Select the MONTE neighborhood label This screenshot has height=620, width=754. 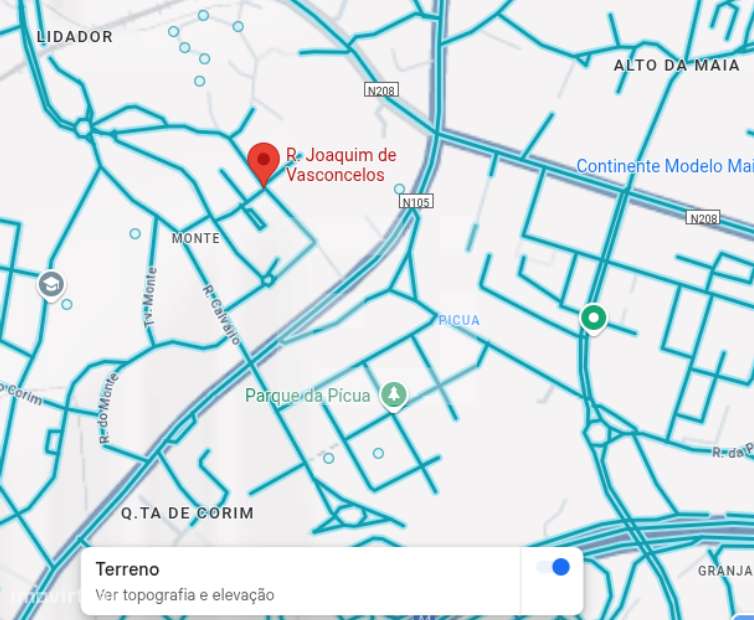pos(196,239)
